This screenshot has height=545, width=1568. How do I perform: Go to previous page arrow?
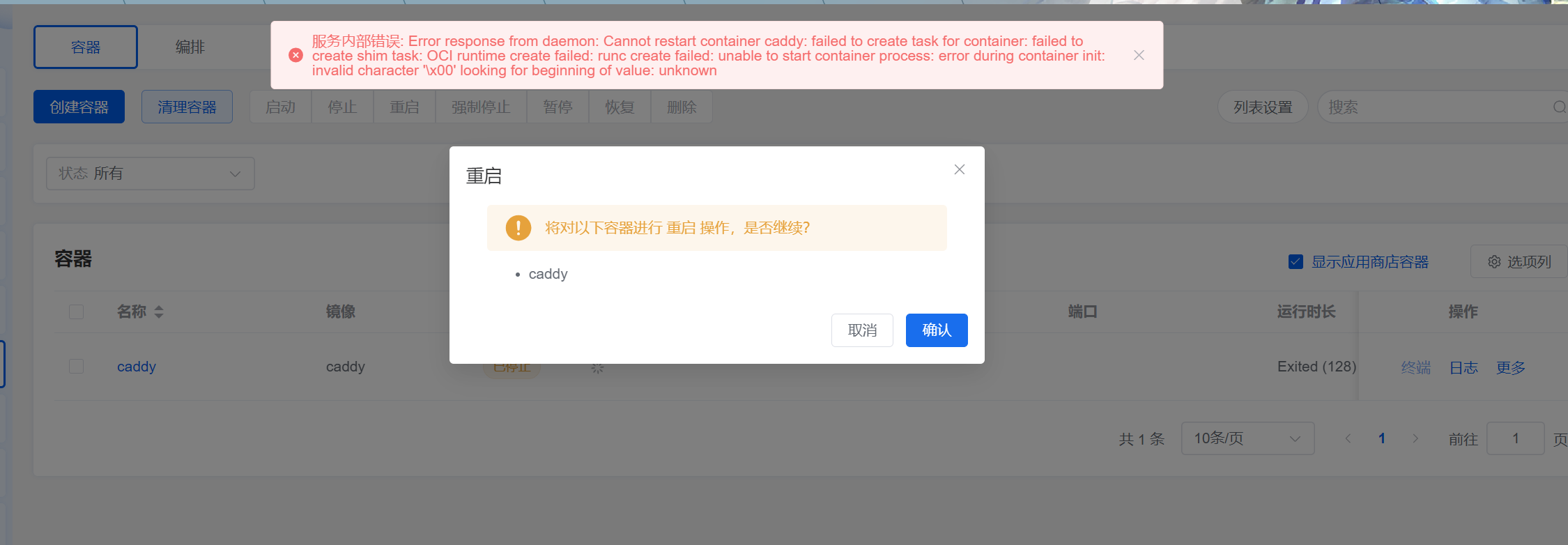[x=1348, y=438]
